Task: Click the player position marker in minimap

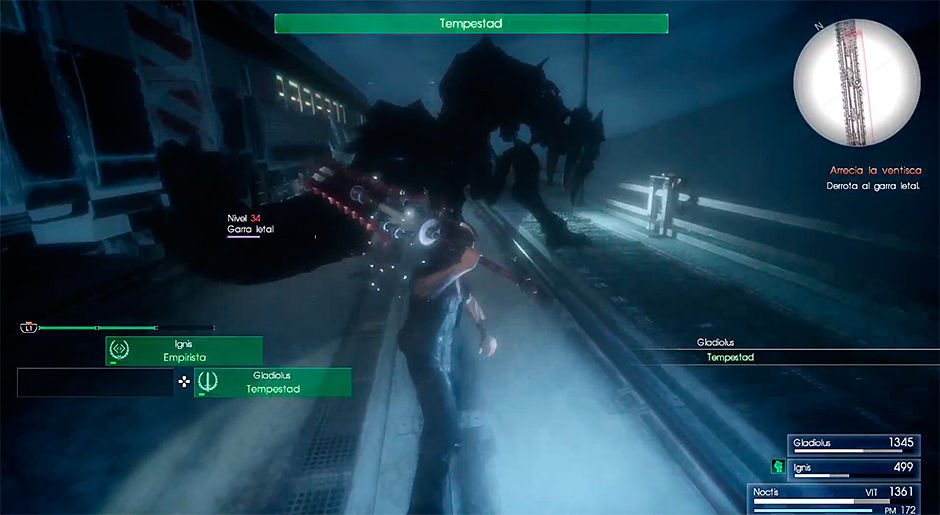Action: click(857, 83)
